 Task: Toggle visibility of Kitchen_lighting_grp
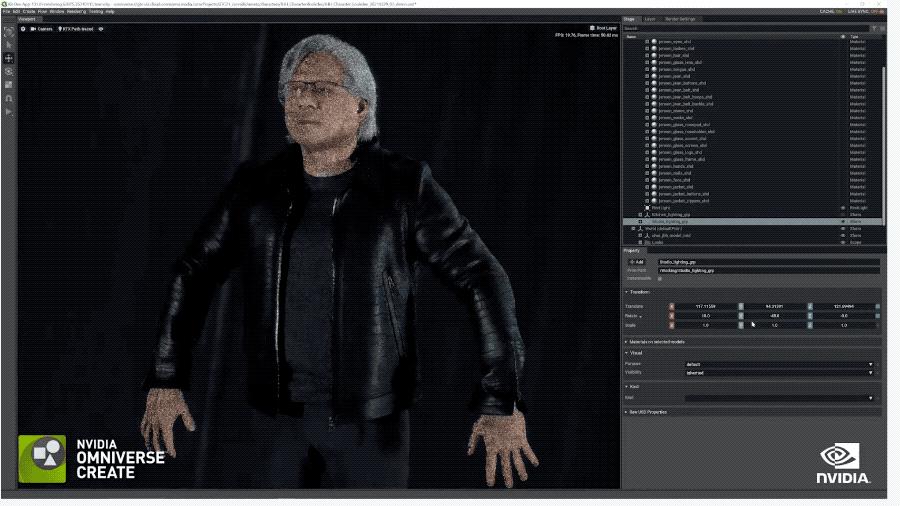click(x=843, y=215)
